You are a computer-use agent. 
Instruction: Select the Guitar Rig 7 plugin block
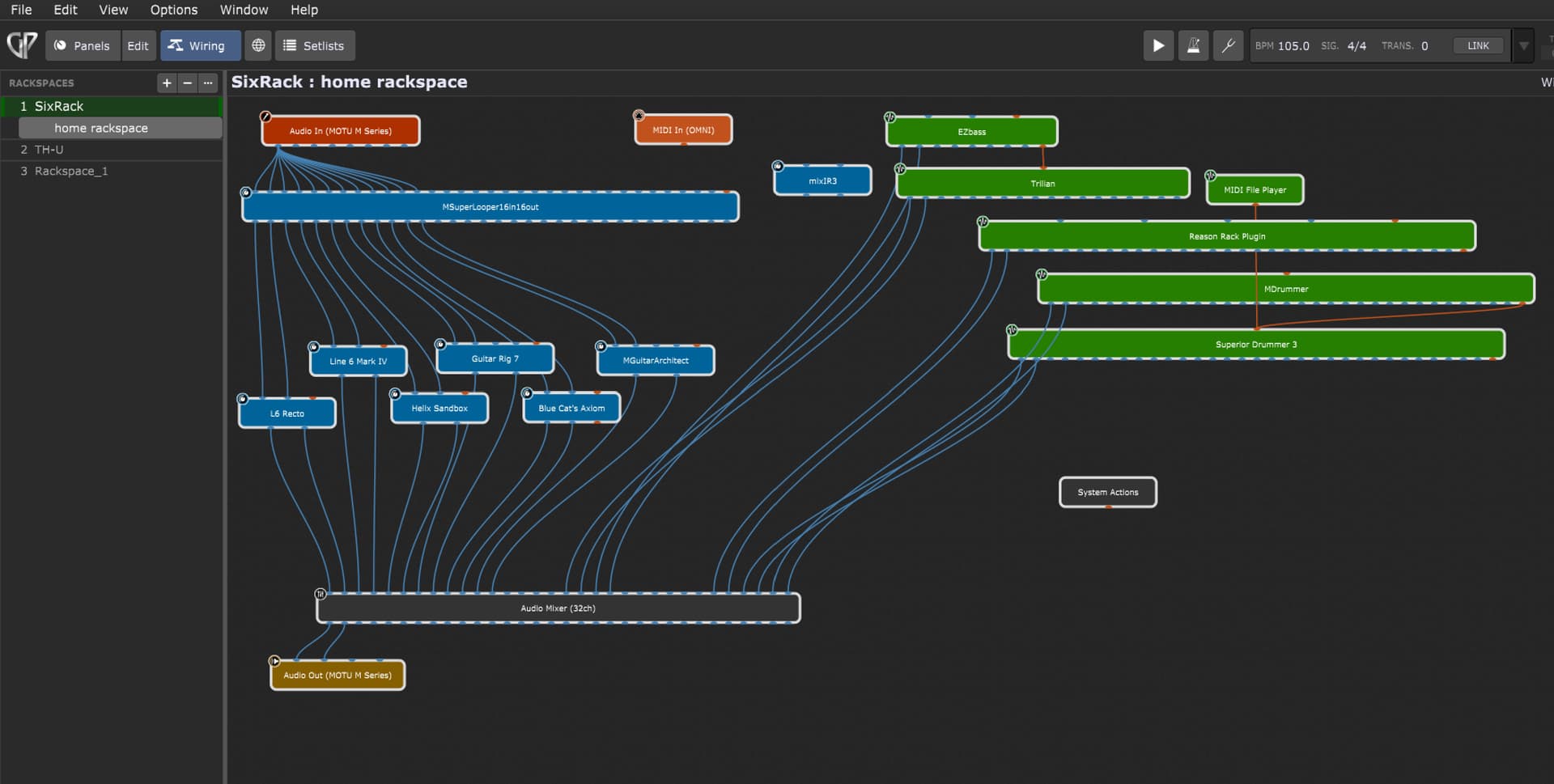495,358
